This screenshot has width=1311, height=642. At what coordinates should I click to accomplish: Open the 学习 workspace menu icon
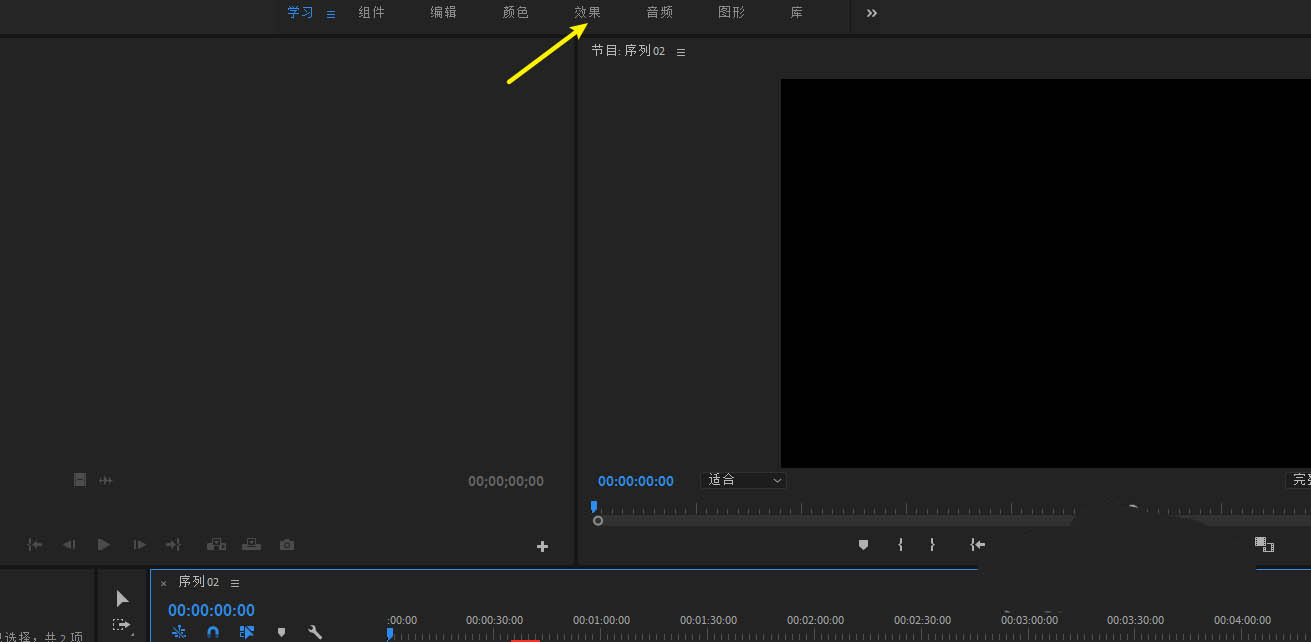pos(331,14)
